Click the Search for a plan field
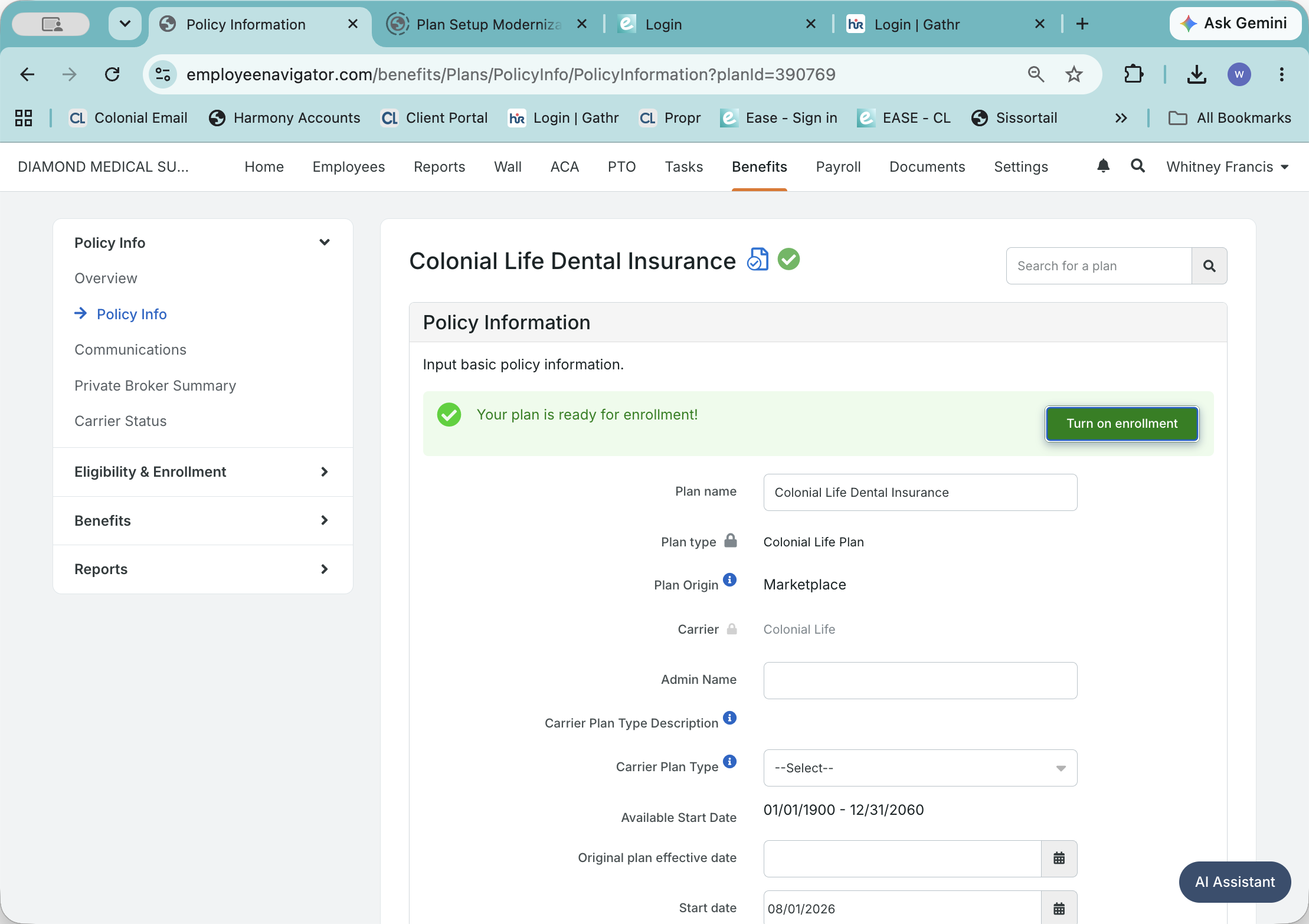 point(1099,266)
